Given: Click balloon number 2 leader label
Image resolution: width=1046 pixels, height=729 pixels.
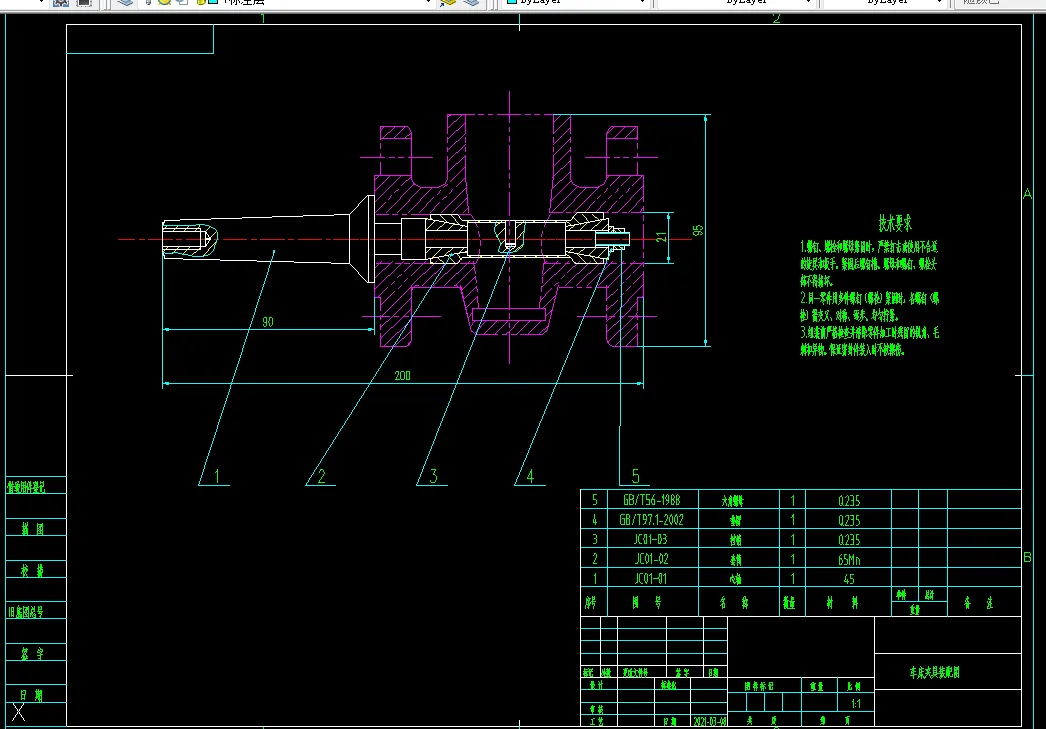Looking at the screenshot, I should pos(322,476).
